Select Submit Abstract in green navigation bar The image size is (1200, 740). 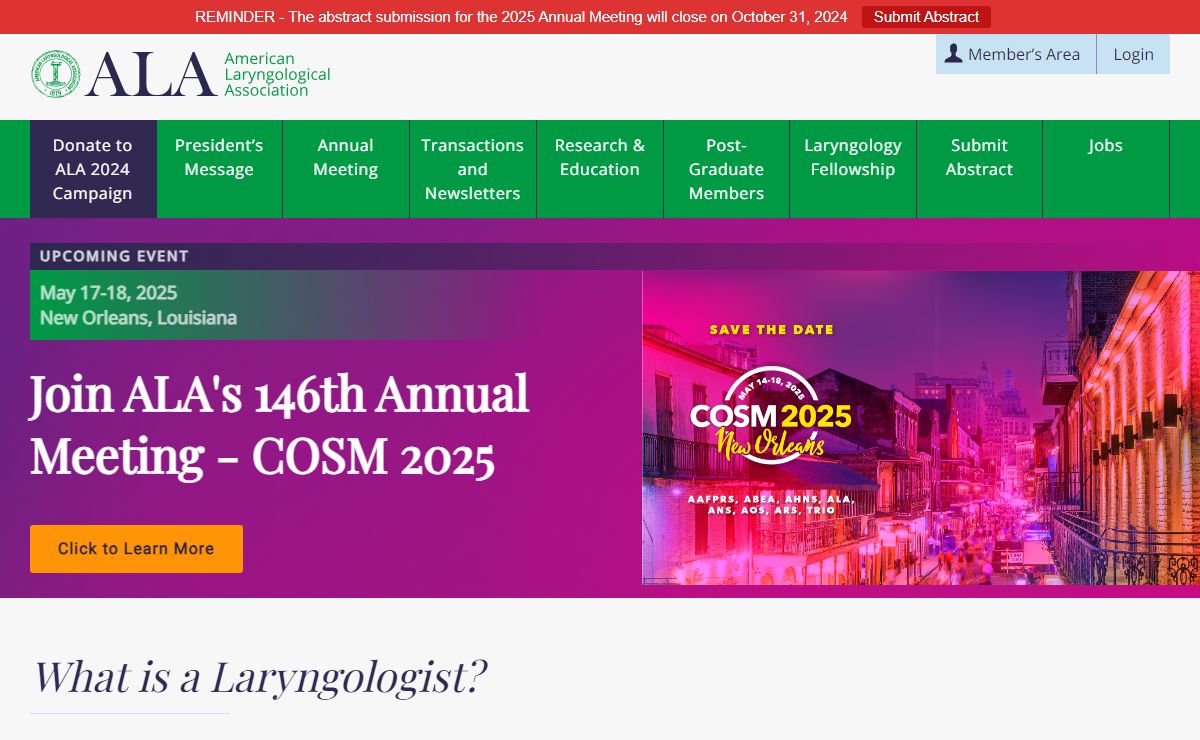980,169
